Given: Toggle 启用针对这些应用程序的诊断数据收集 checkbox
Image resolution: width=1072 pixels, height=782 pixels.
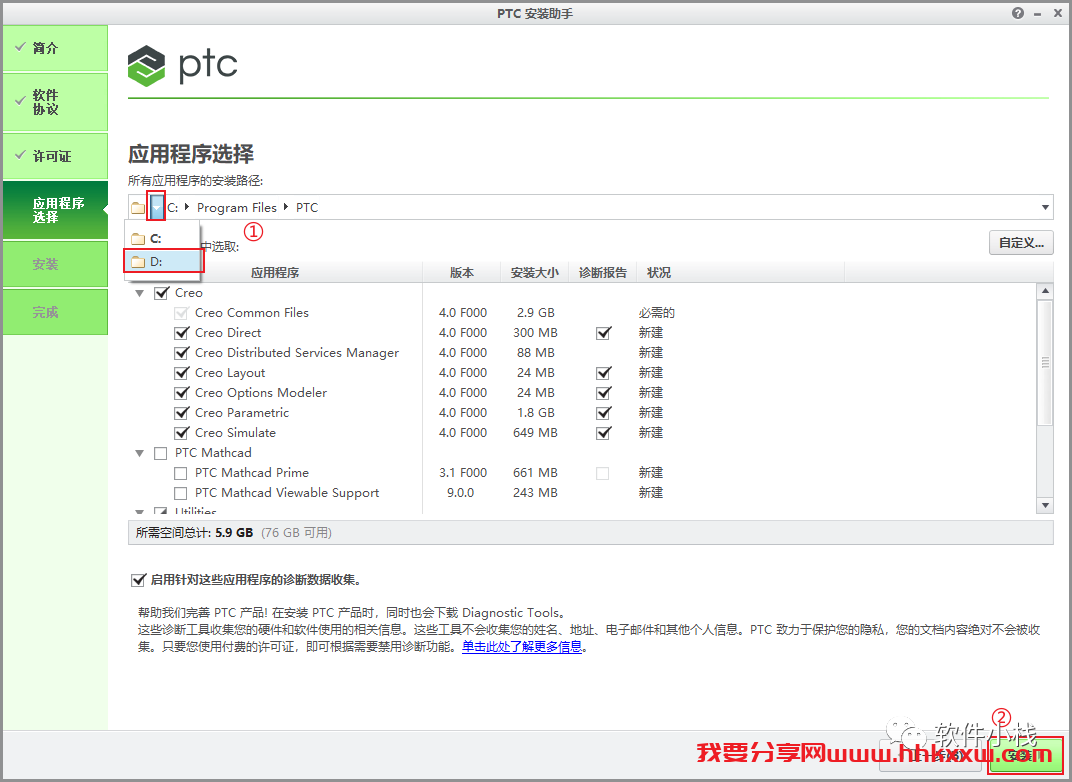Looking at the screenshot, I should point(138,580).
